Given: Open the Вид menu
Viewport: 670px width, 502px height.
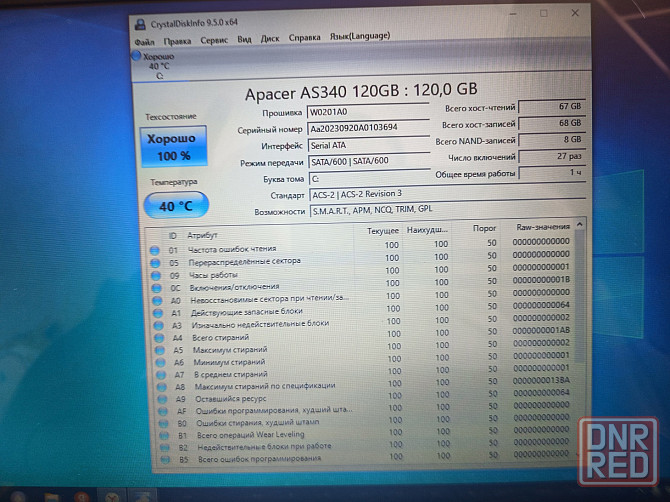Looking at the screenshot, I should pos(244,39).
